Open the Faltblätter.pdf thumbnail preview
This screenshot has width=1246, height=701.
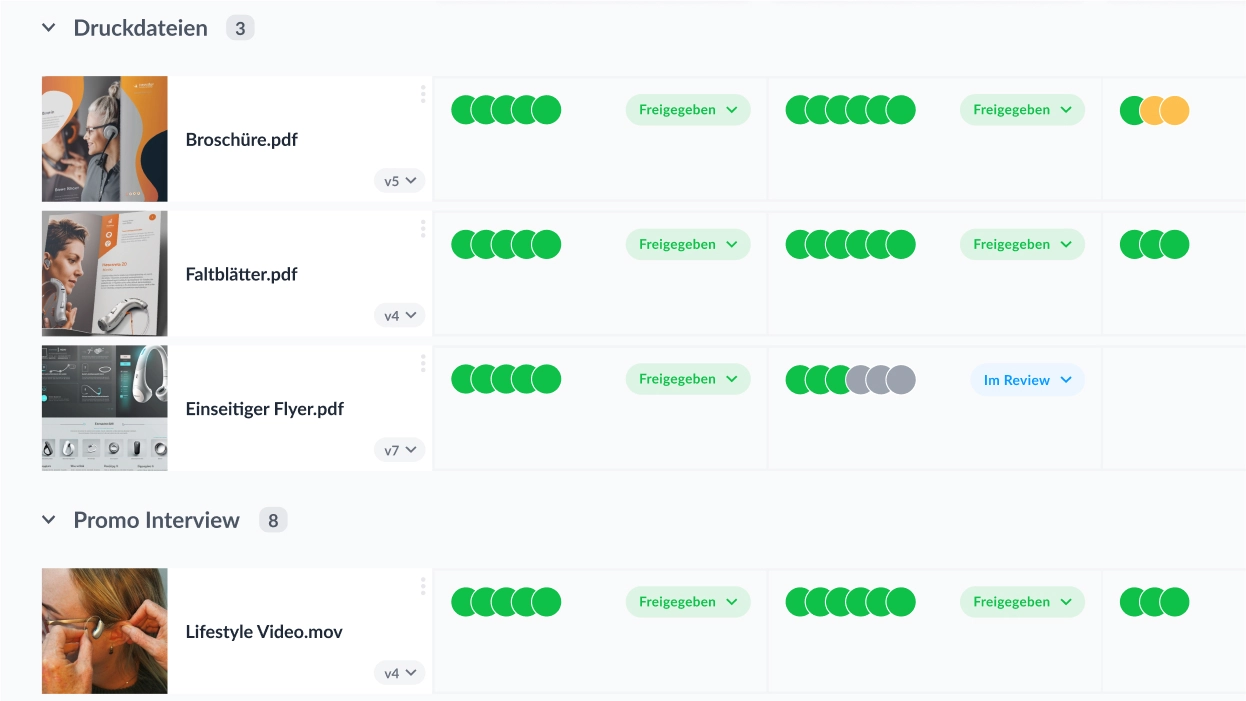point(105,273)
